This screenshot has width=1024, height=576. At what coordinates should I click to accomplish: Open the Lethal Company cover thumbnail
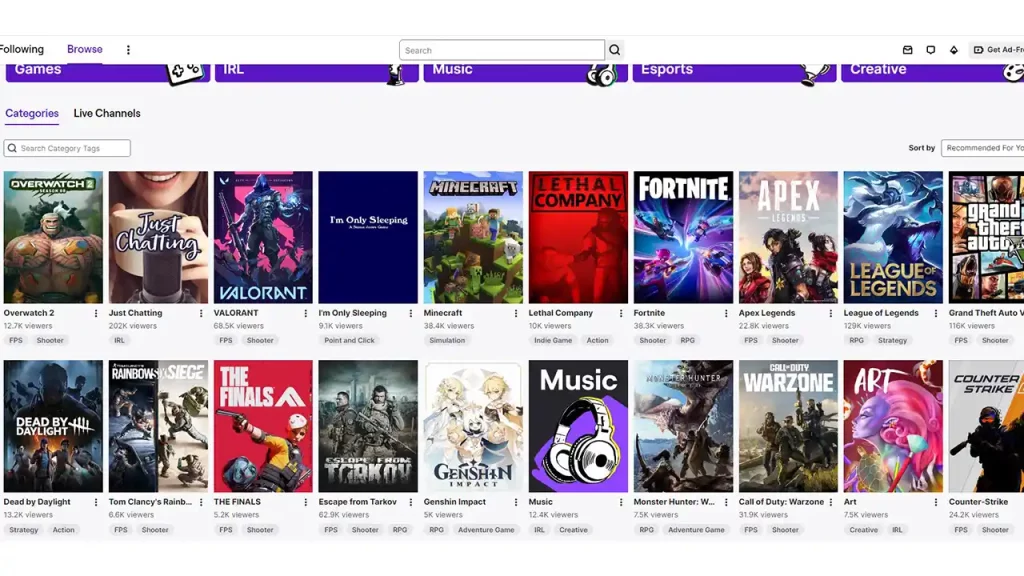(578, 237)
